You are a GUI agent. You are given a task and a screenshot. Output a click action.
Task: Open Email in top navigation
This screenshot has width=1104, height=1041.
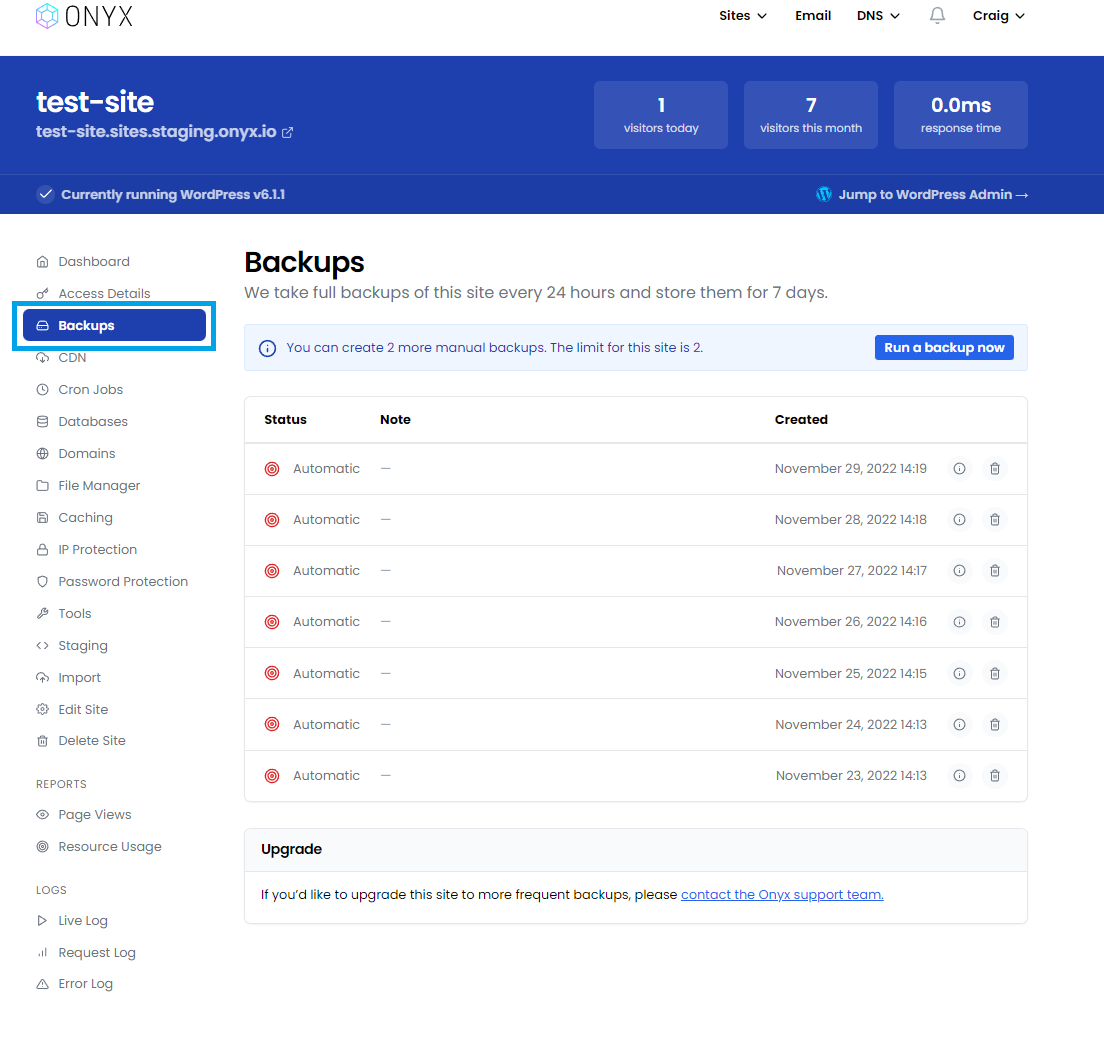click(813, 15)
